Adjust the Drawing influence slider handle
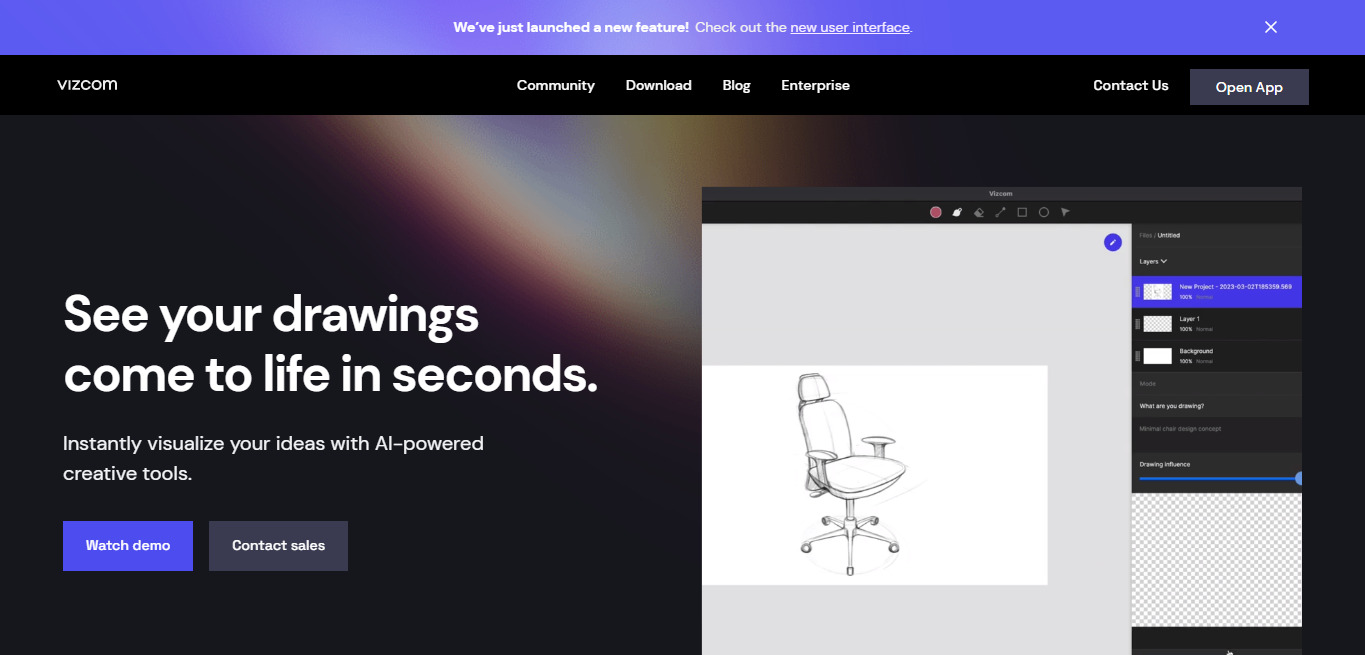The height and width of the screenshot is (655, 1365). point(1299,479)
